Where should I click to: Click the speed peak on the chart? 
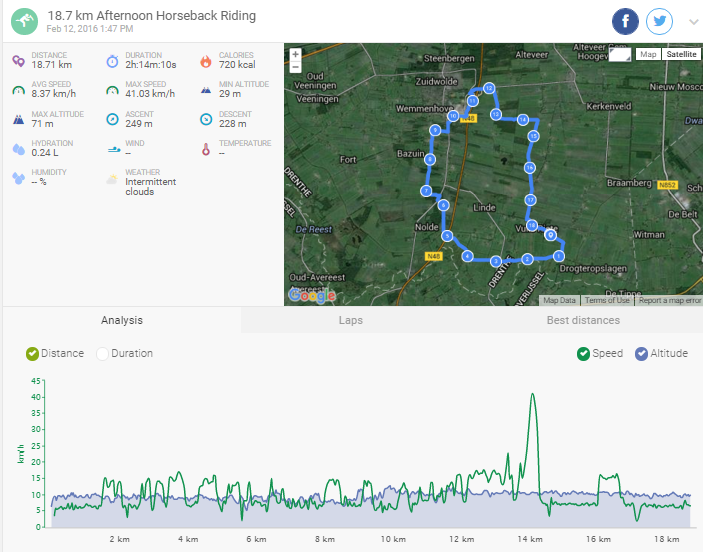coord(532,394)
